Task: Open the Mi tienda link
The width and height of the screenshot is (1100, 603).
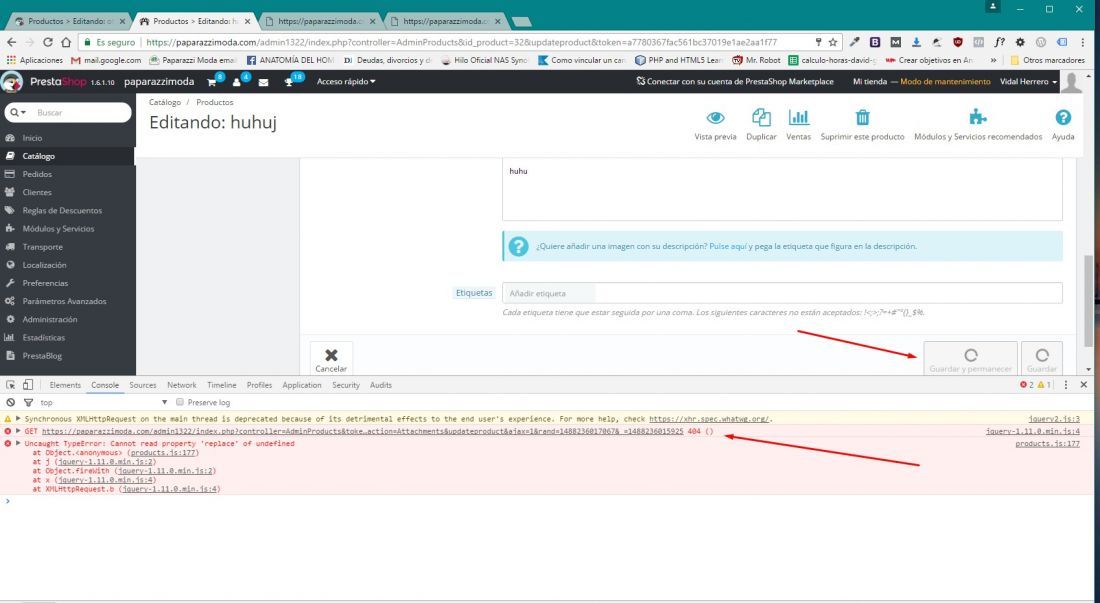Action: 870,82
